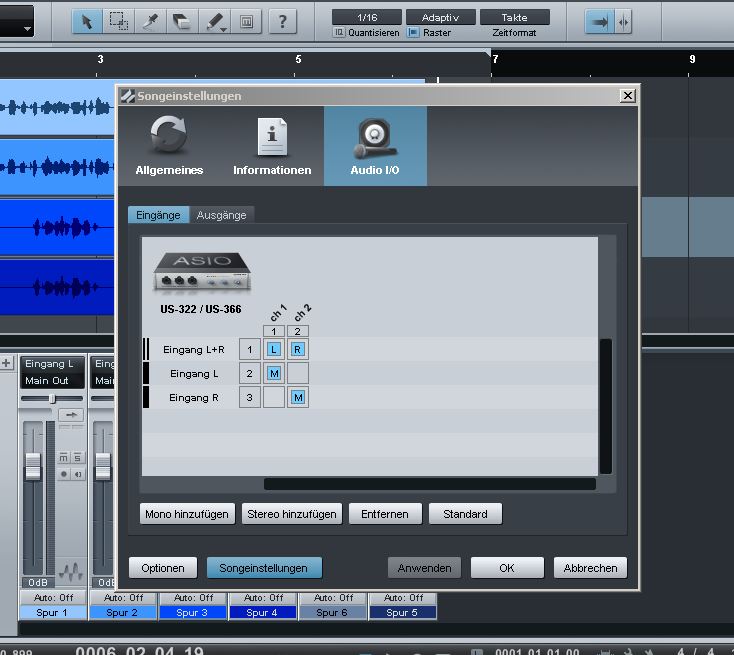The height and width of the screenshot is (655, 734).
Task: Click timeline ruler at bar 3
Action: [x=100, y=59]
